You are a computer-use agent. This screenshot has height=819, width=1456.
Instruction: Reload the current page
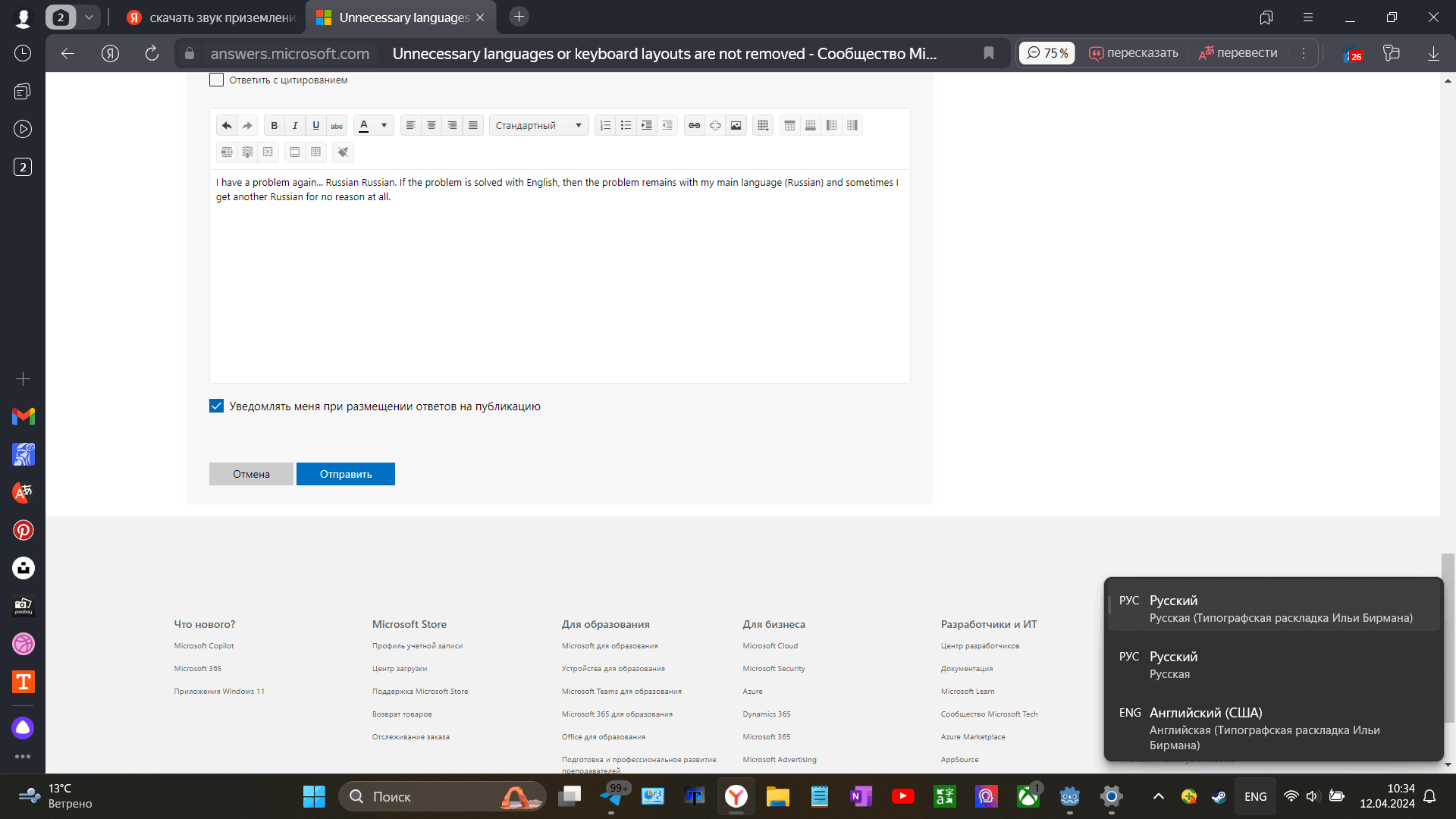coord(152,53)
